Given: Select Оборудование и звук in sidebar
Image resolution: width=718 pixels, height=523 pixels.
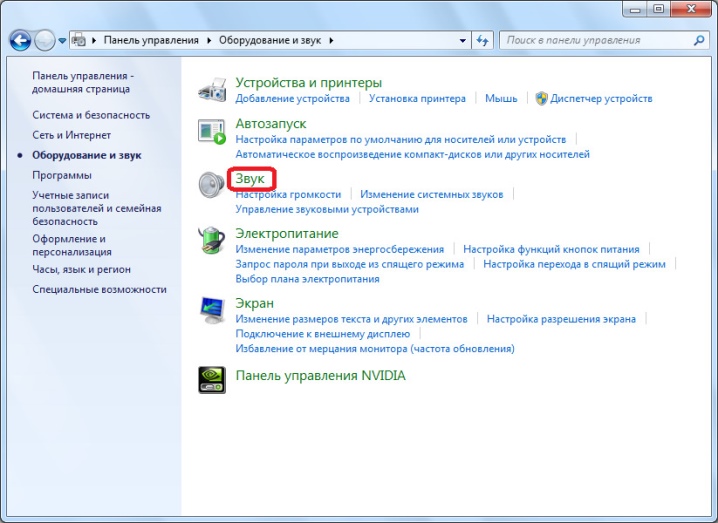Looking at the screenshot, I should (87, 155).
